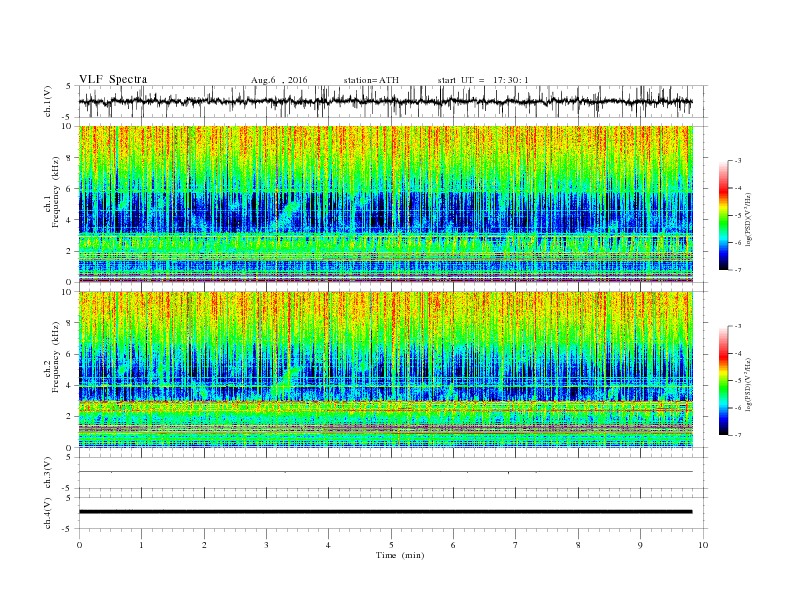Click the "VLF Spectra" plot title
Screen dimensions: 792x612
(113, 79)
